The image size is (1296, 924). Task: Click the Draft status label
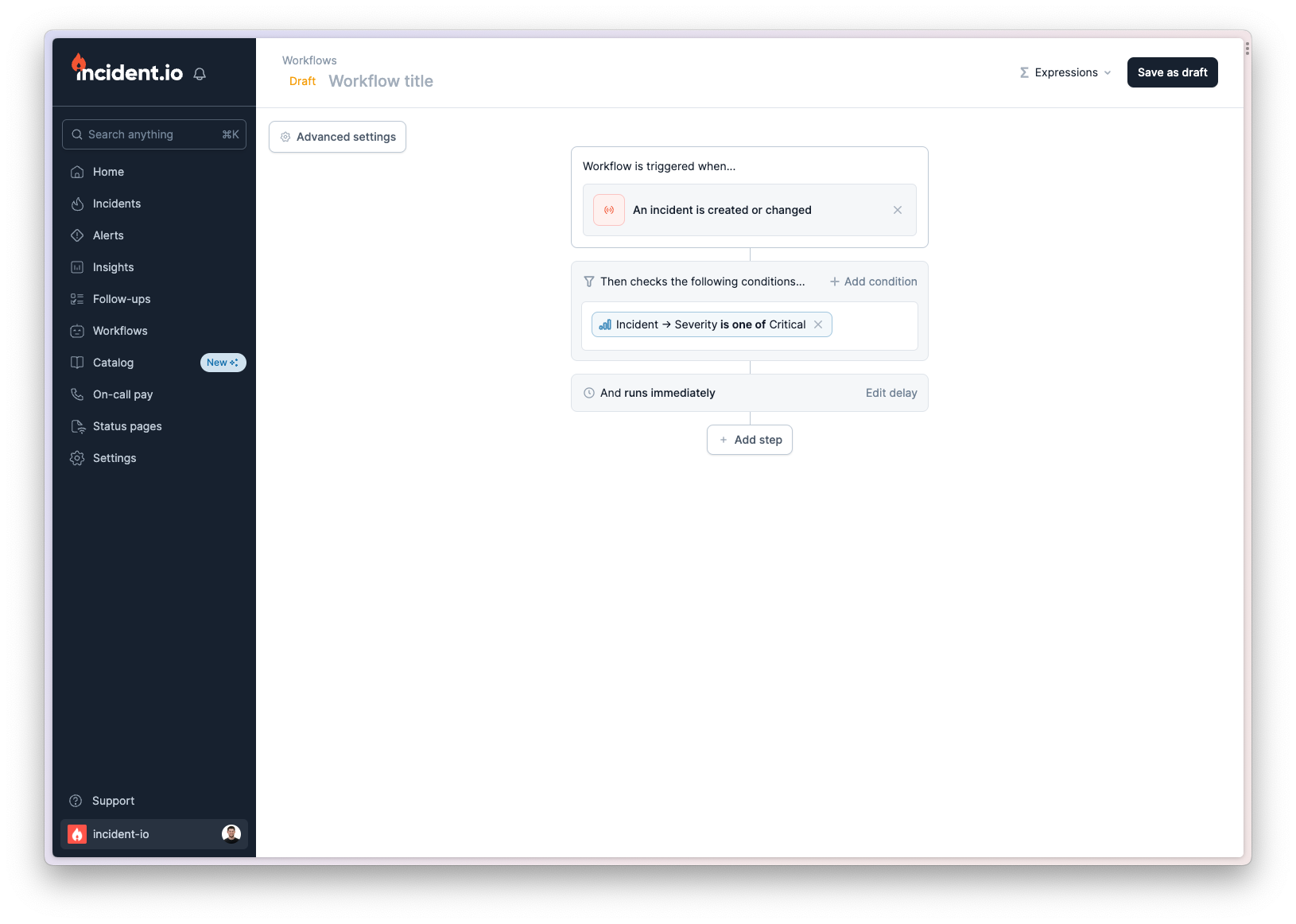point(302,81)
